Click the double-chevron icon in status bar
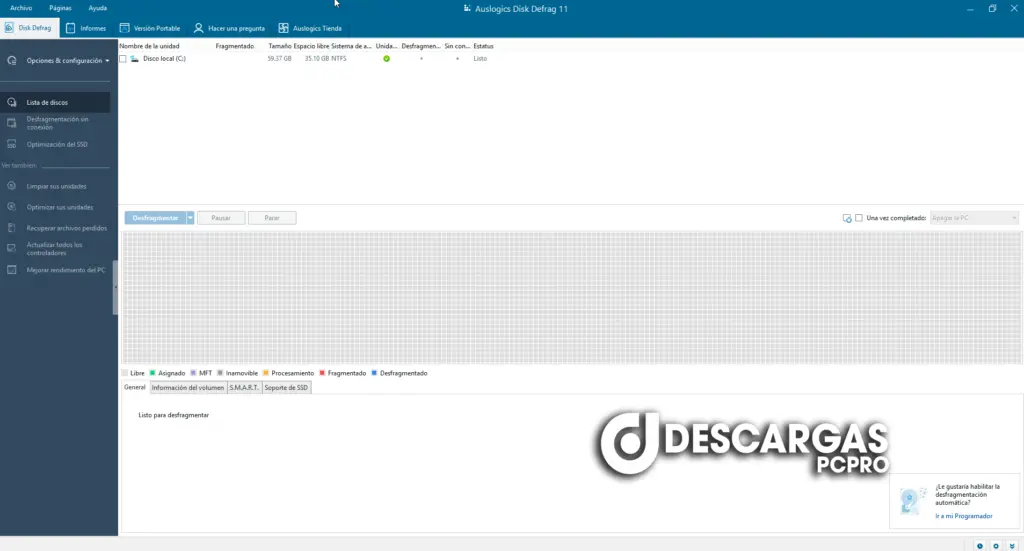Image resolution: width=1024 pixels, height=551 pixels. [1012, 546]
